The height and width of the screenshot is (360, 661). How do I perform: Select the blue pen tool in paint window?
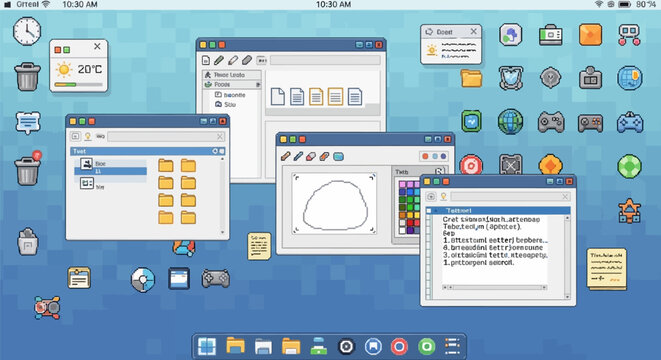(x=298, y=156)
